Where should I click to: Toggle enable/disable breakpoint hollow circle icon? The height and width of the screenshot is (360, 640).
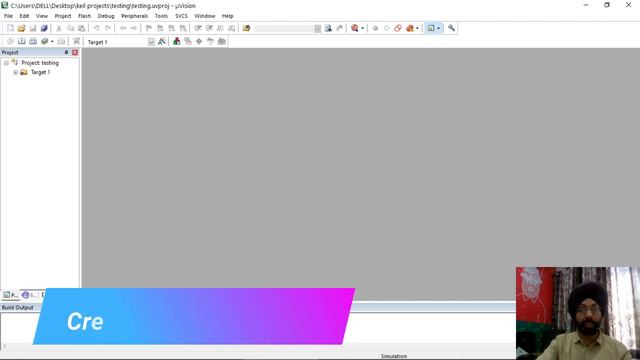(387, 28)
